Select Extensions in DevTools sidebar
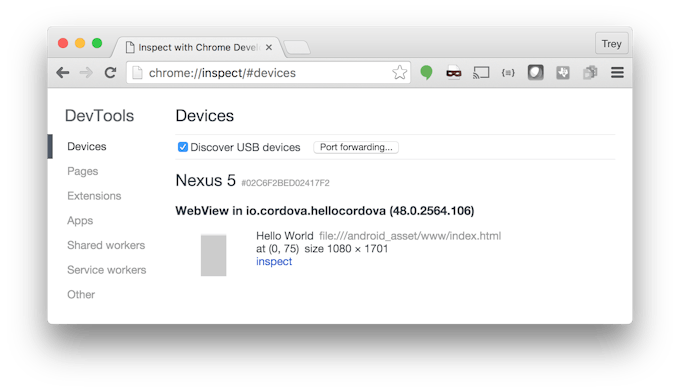This screenshot has width=680, height=392. point(94,196)
